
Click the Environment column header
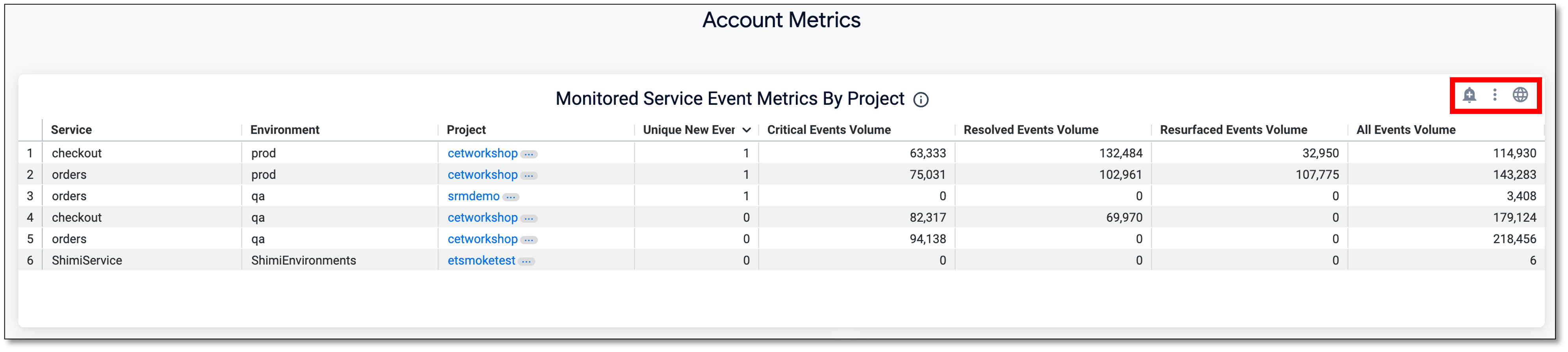pyautogui.click(x=284, y=130)
